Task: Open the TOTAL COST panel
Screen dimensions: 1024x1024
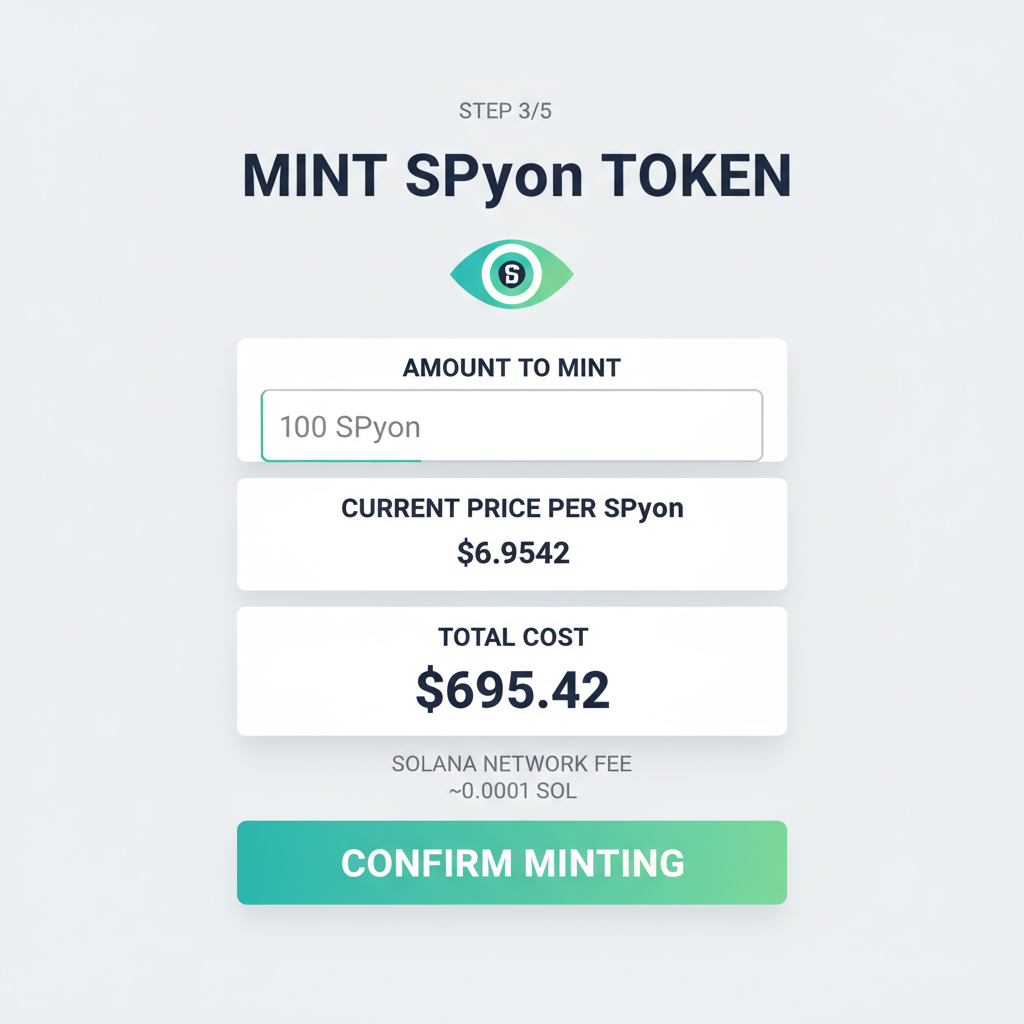Action: (x=512, y=670)
